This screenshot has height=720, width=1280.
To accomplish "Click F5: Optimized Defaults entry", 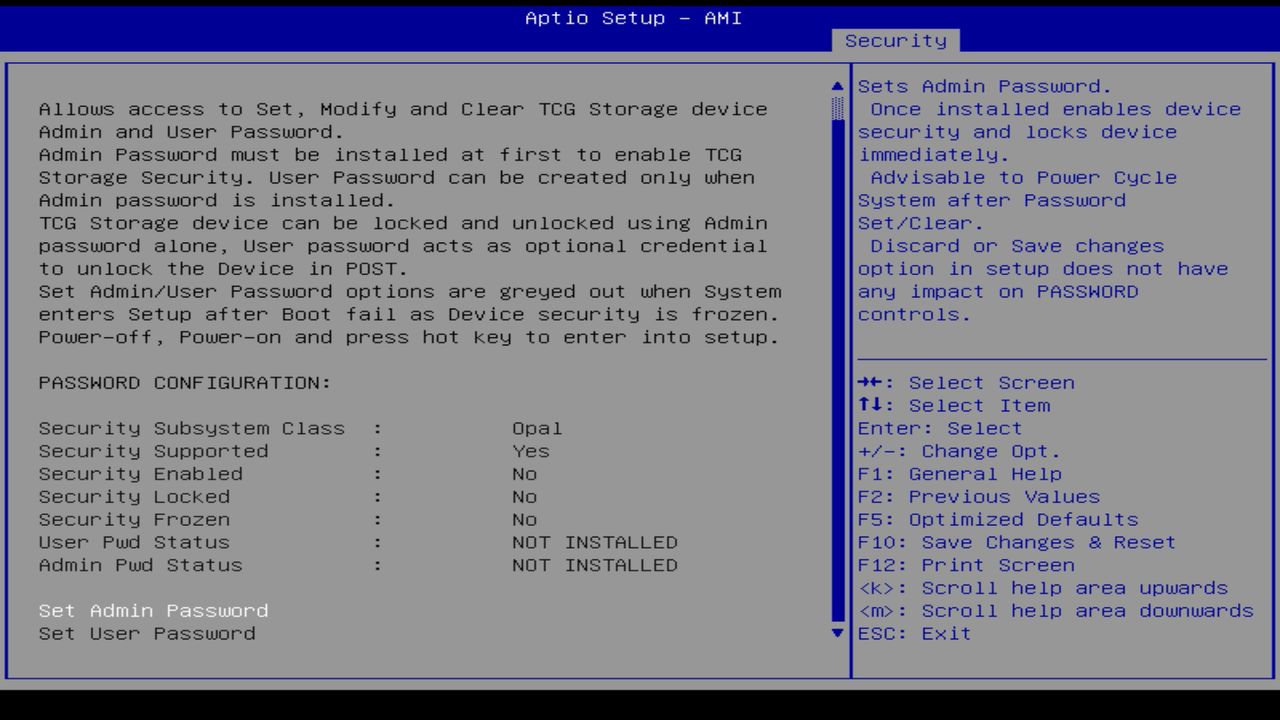I will [x=996, y=519].
